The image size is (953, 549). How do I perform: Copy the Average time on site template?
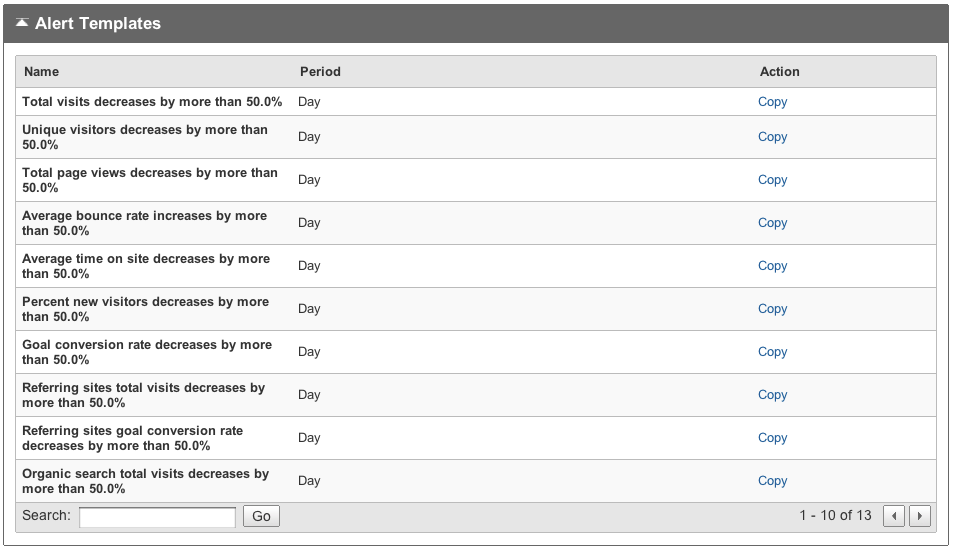tap(772, 266)
